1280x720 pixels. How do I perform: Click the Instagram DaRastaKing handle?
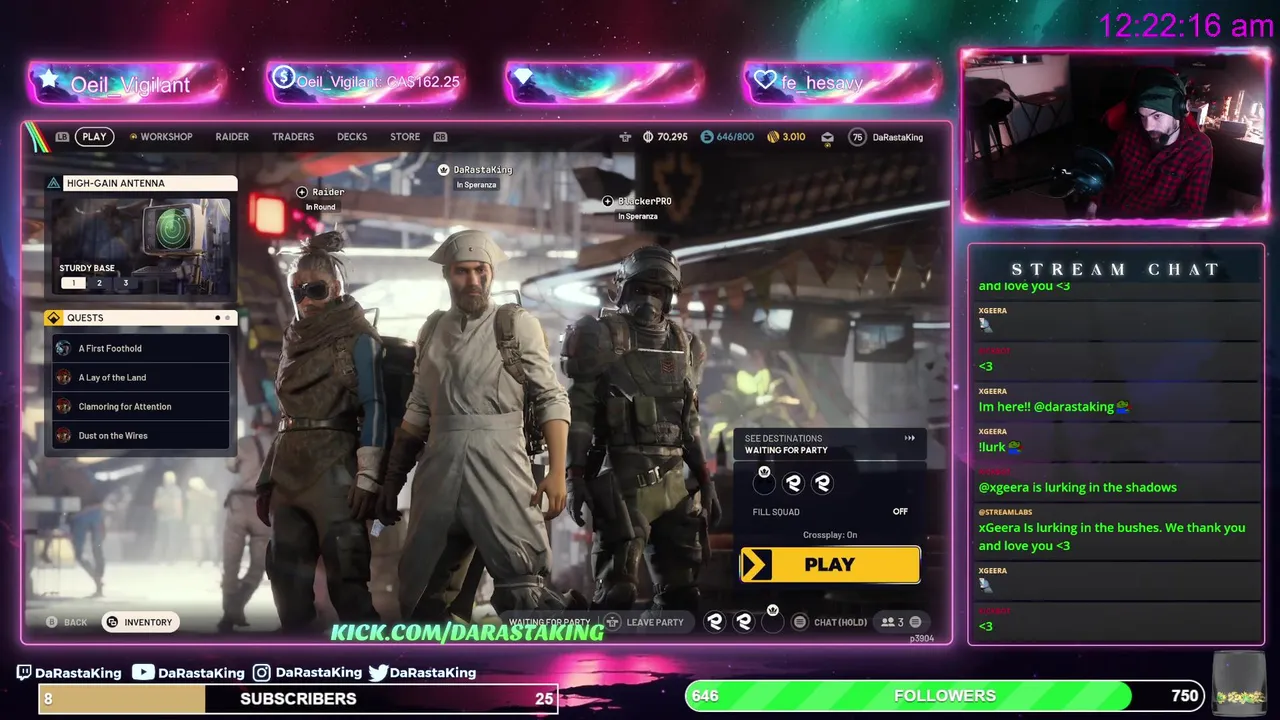tap(307, 673)
